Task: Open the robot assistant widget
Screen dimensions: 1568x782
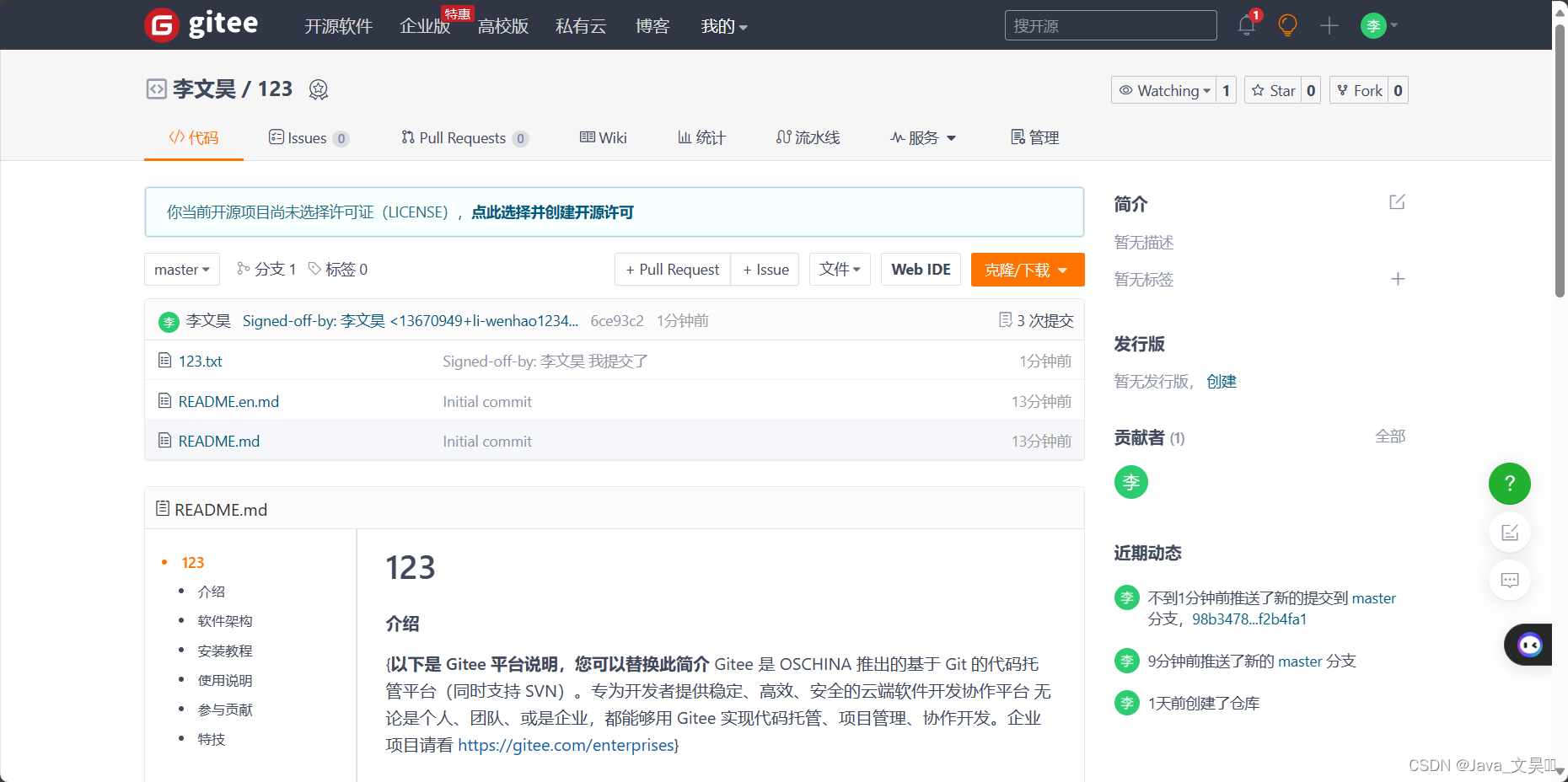Action: 1528,645
